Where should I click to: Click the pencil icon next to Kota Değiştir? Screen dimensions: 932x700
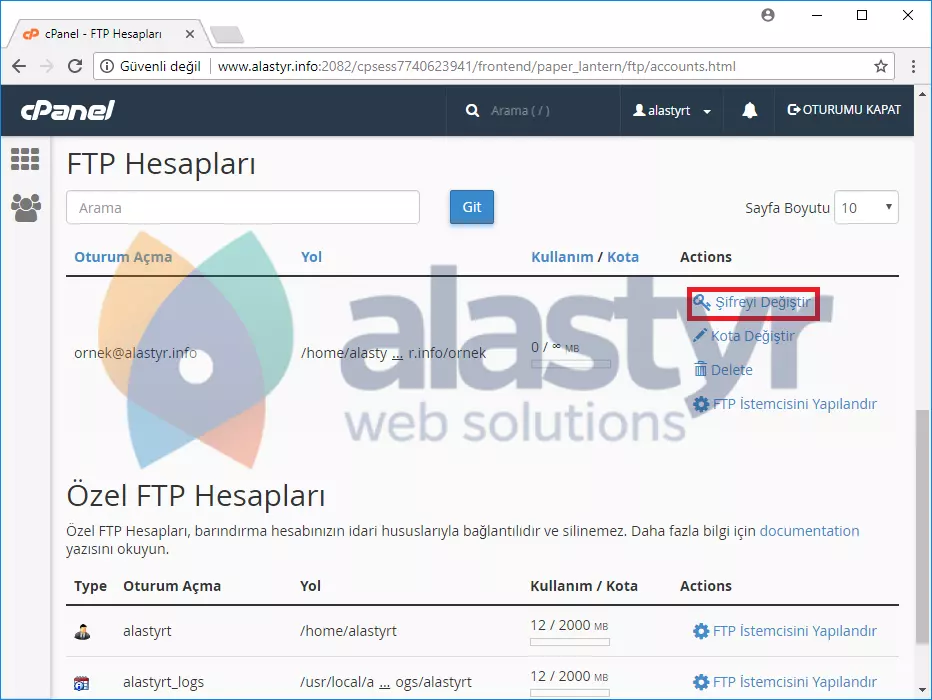pos(701,335)
